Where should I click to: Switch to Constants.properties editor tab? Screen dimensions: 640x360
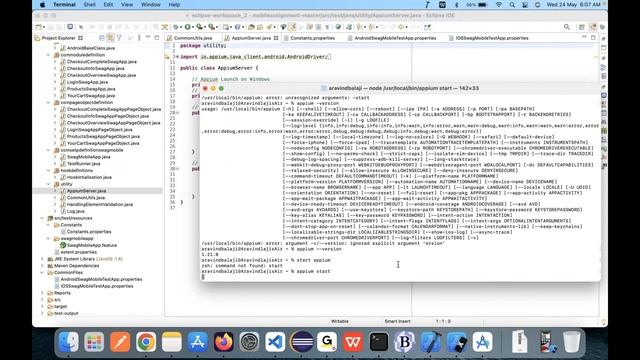point(313,38)
